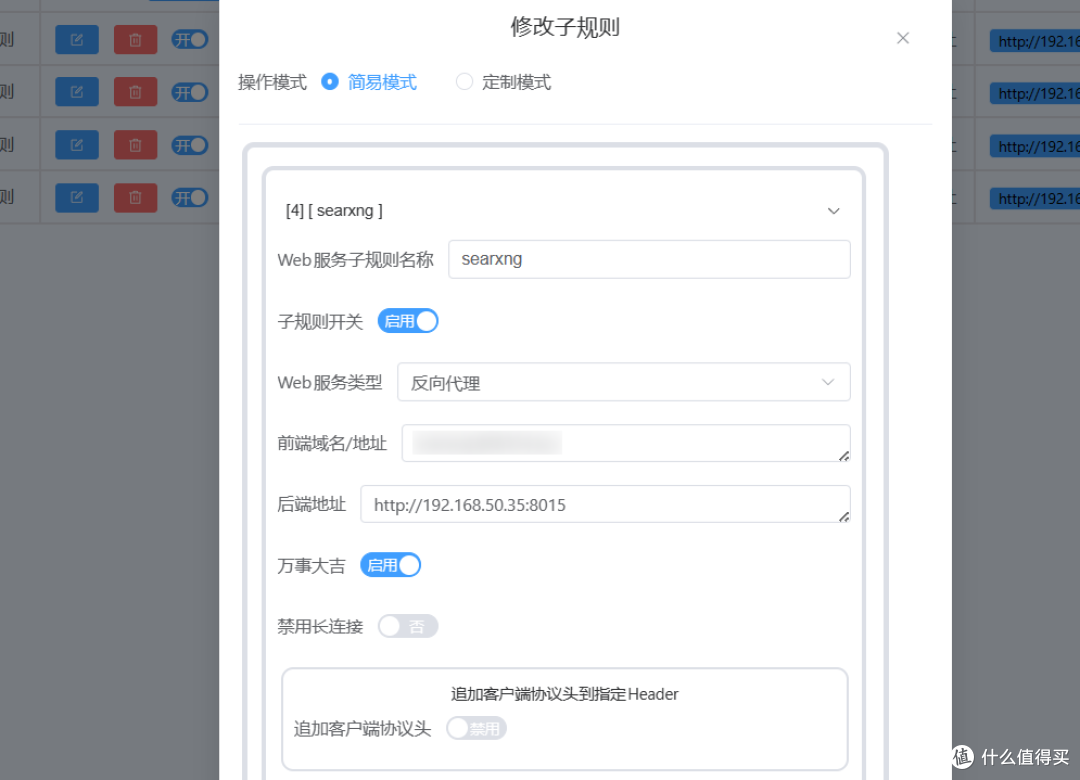Turn off the 开 switch in the first background row

[x=189, y=39]
